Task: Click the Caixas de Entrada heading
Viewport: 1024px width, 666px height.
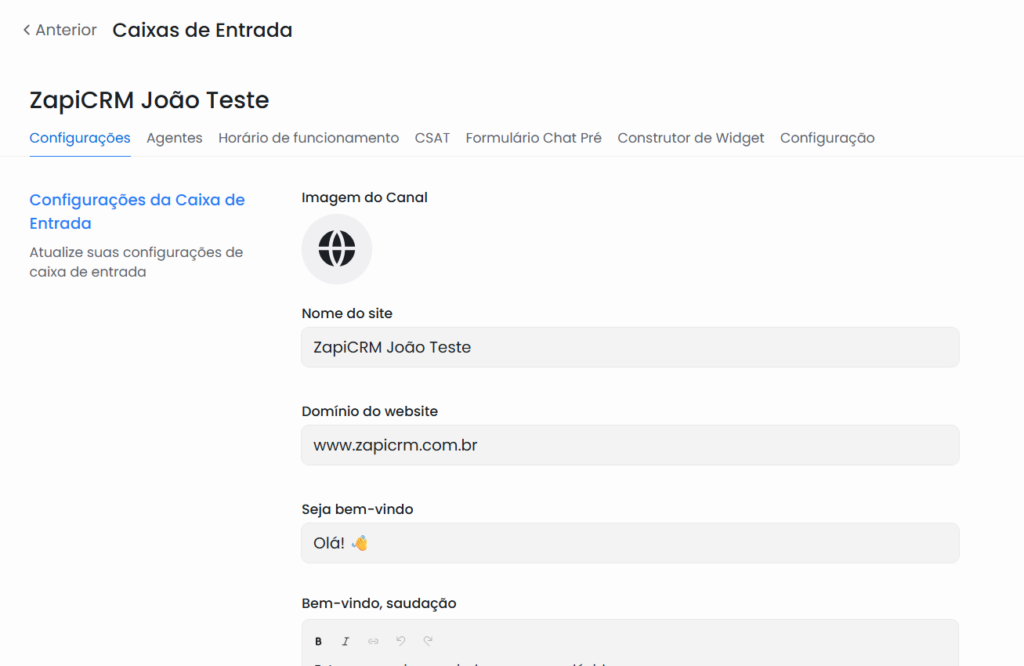Action: click(202, 30)
